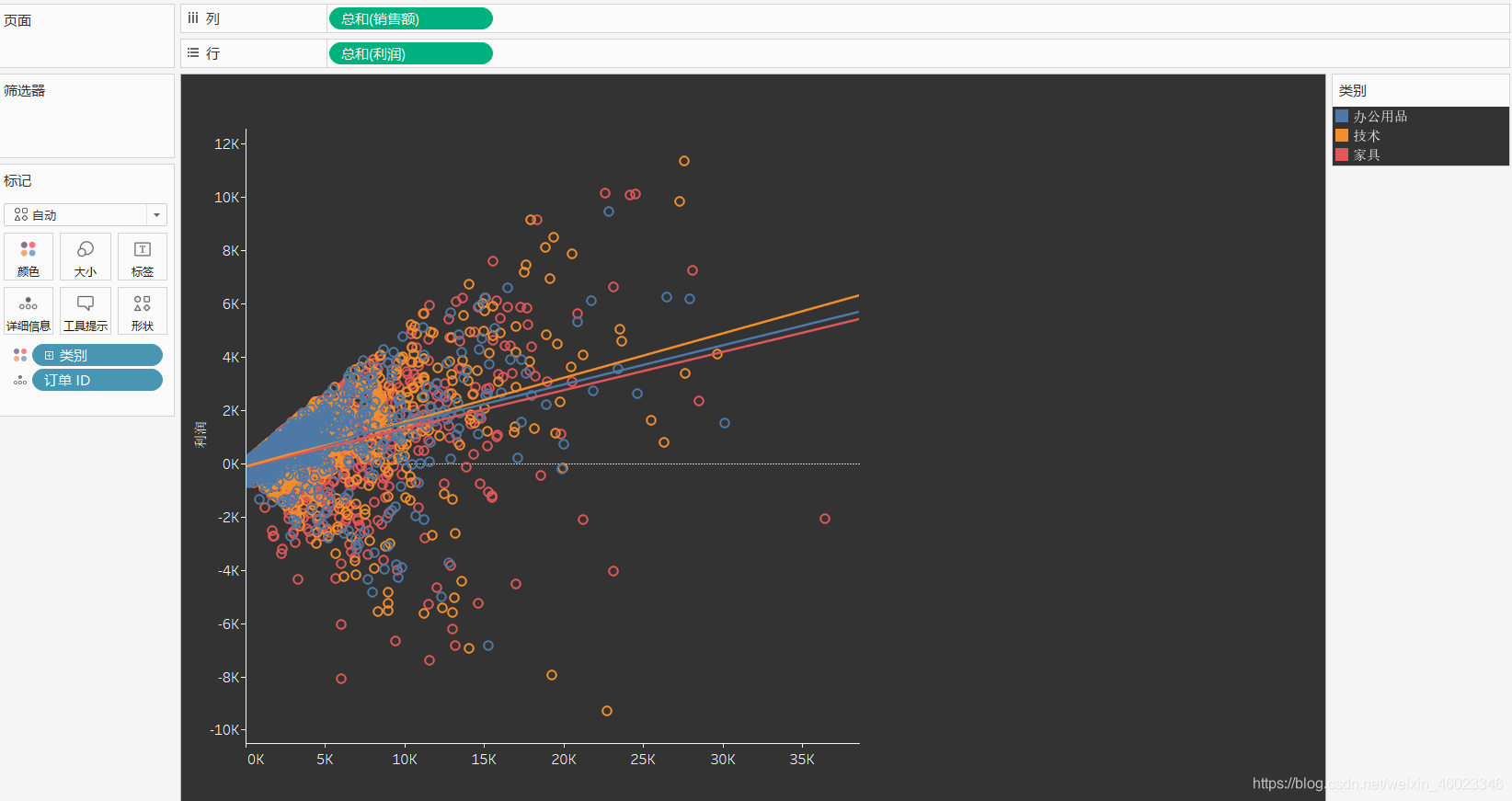The width and height of the screenshot is (1512, 801).
Task: Select the 总和(利润) pill on rows shelf
Action: point(410,53)
